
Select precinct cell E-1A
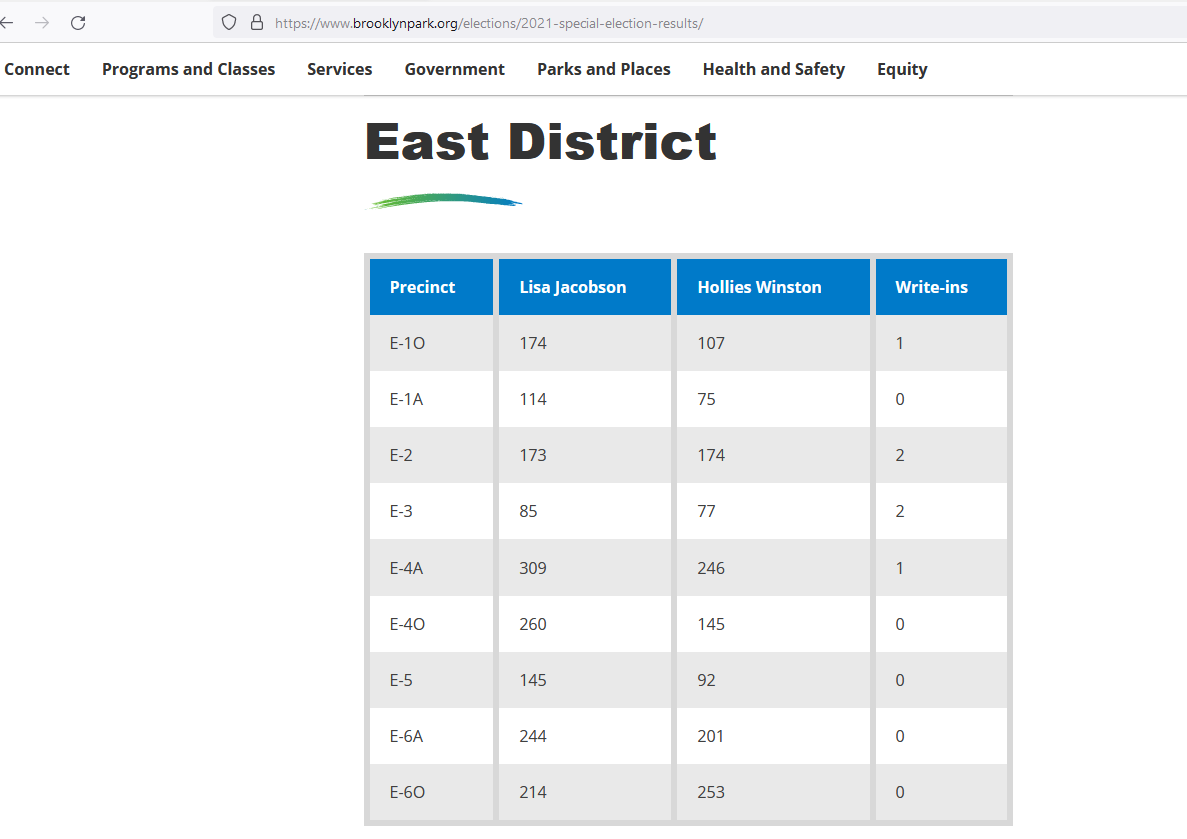click(431, 399)
